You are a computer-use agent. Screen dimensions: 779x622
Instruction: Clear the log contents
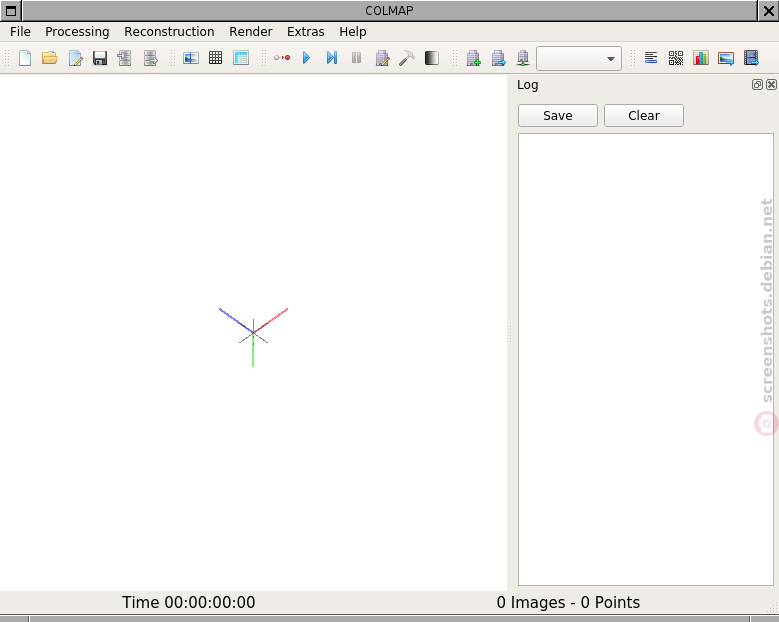tap(644, 116)
